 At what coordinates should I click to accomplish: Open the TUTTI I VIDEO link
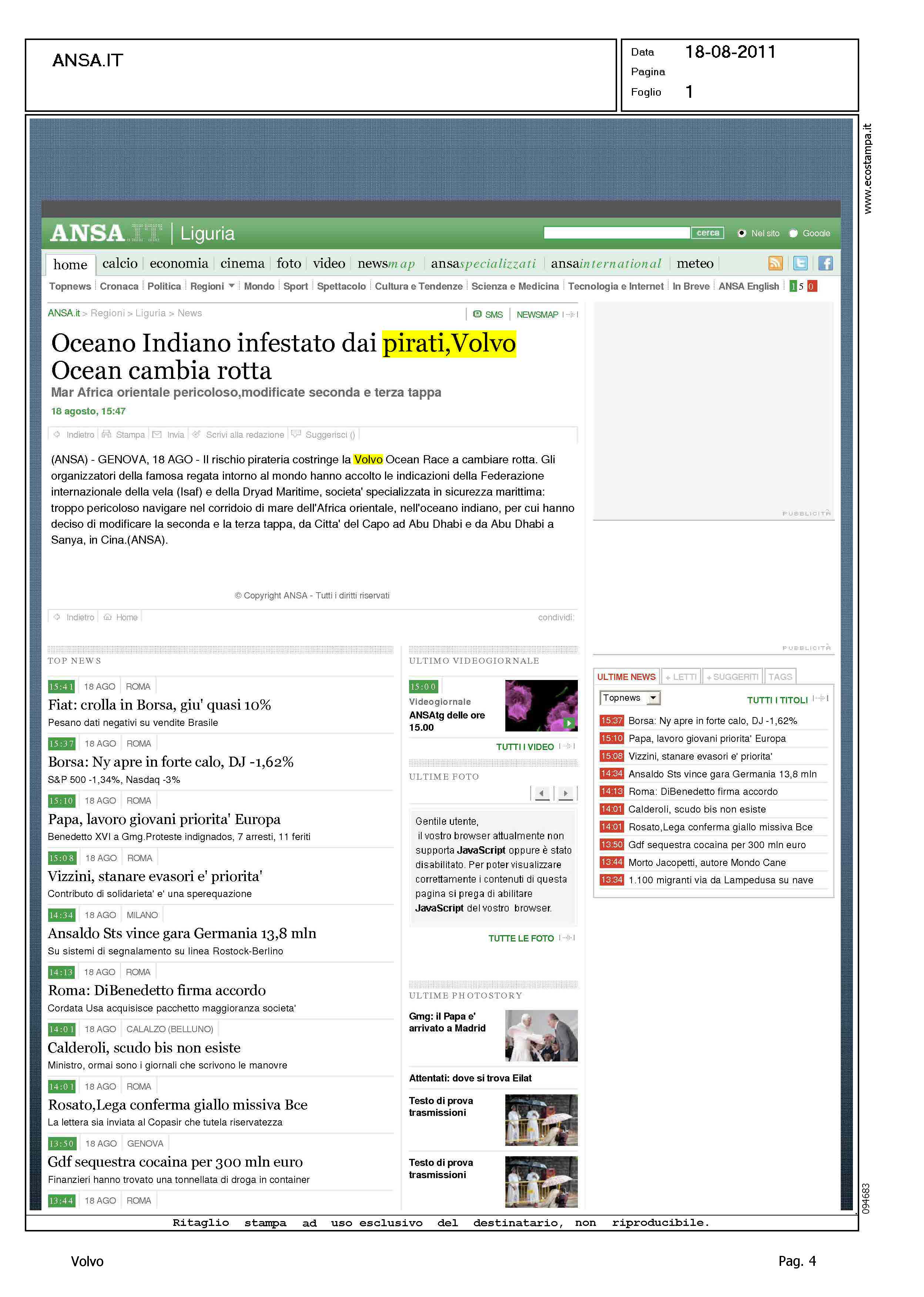pyautogui.click(x=525, y=747)
